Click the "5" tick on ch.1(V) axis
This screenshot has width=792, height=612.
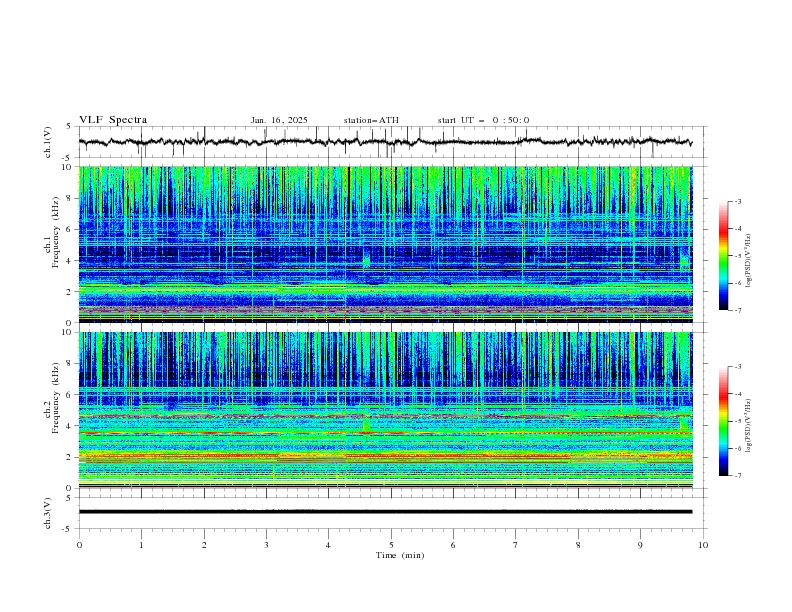(x=69, y=127)
